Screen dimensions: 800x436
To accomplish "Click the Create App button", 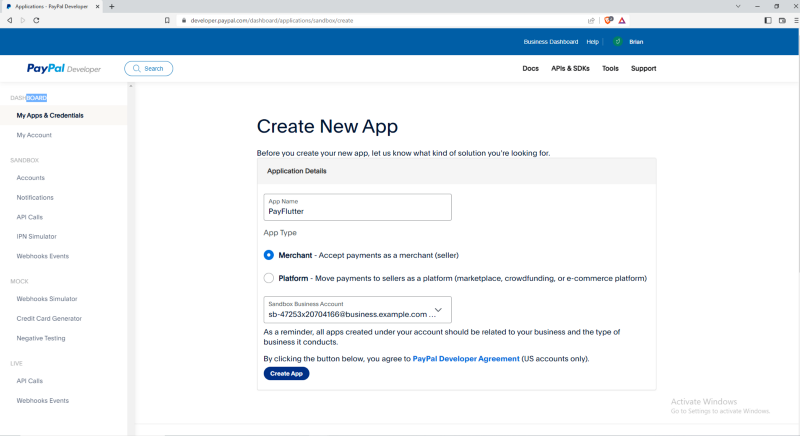I will click(286, 373).
